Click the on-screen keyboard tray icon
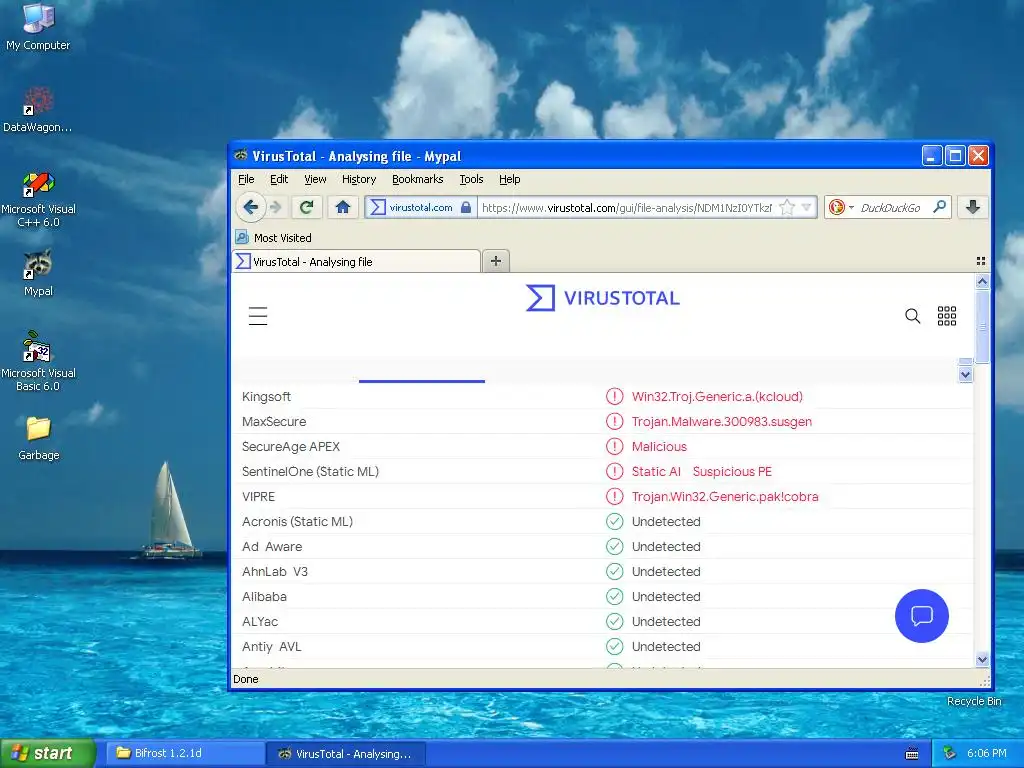 point(912,754)
